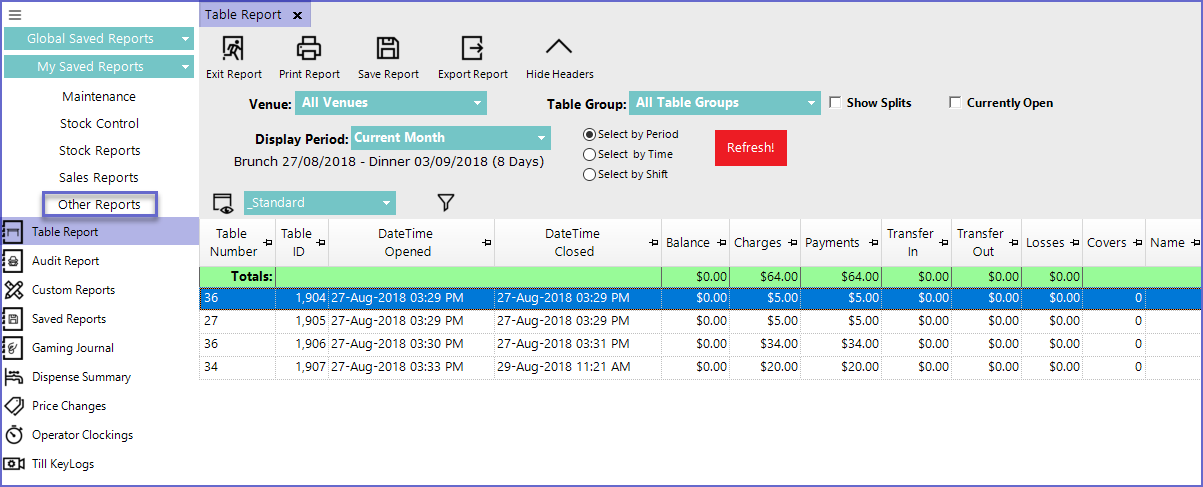1203x487 pixels.
Task: Open the Display Period dropdown
Action: (450, 138)
